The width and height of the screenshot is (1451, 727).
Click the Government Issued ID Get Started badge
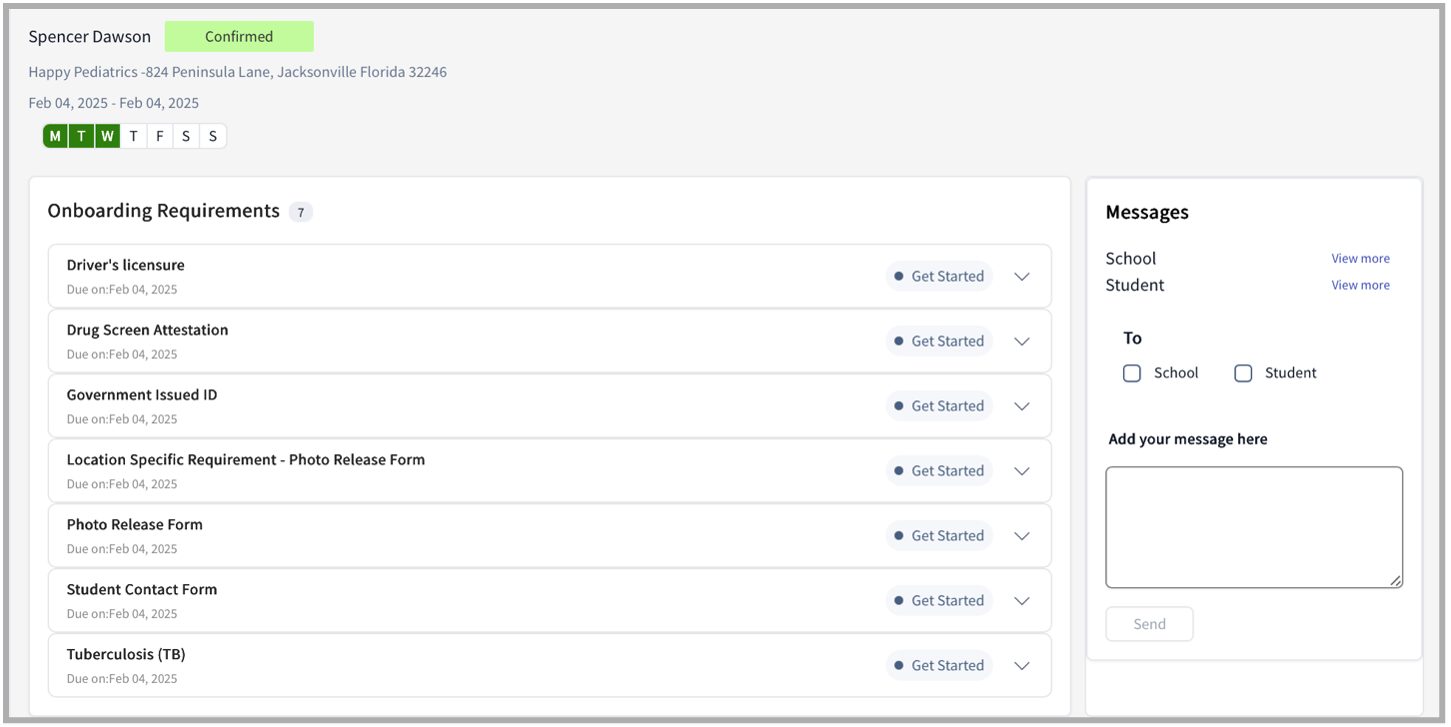938,405
